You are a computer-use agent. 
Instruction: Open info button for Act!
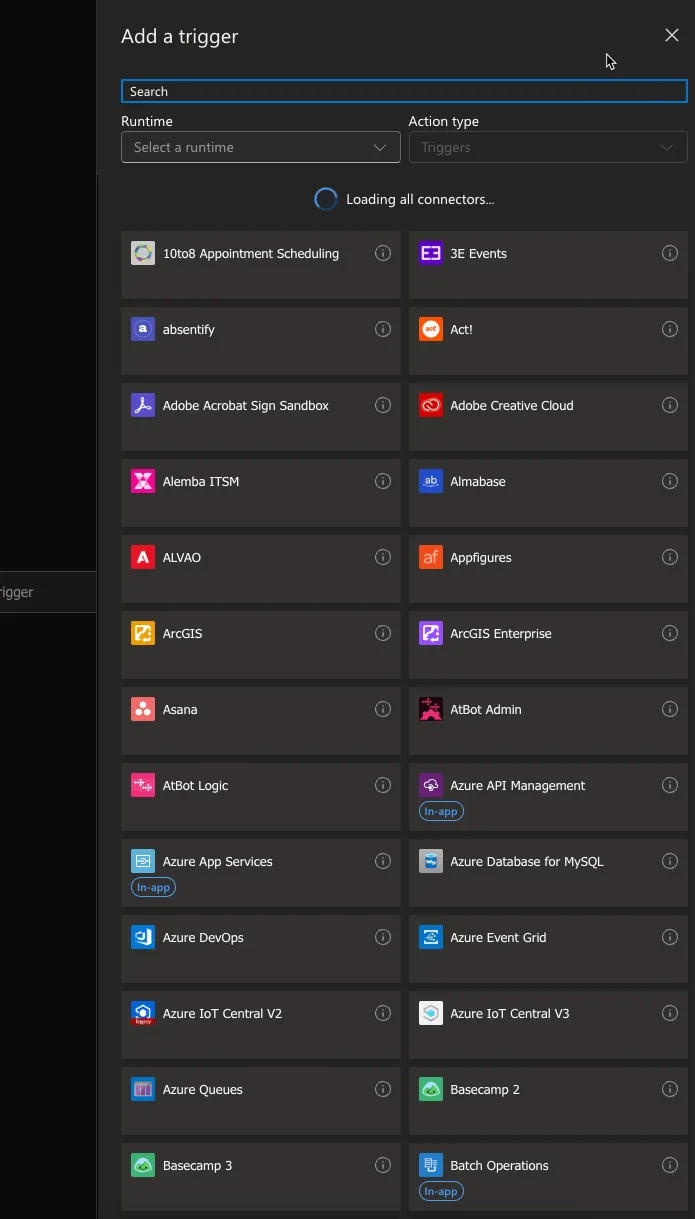(x=670, y=330)
